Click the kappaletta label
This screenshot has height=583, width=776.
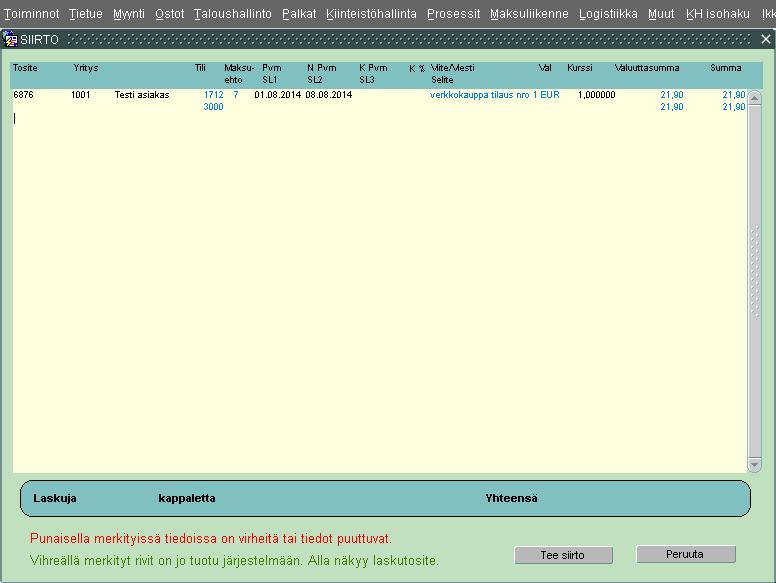187,498
